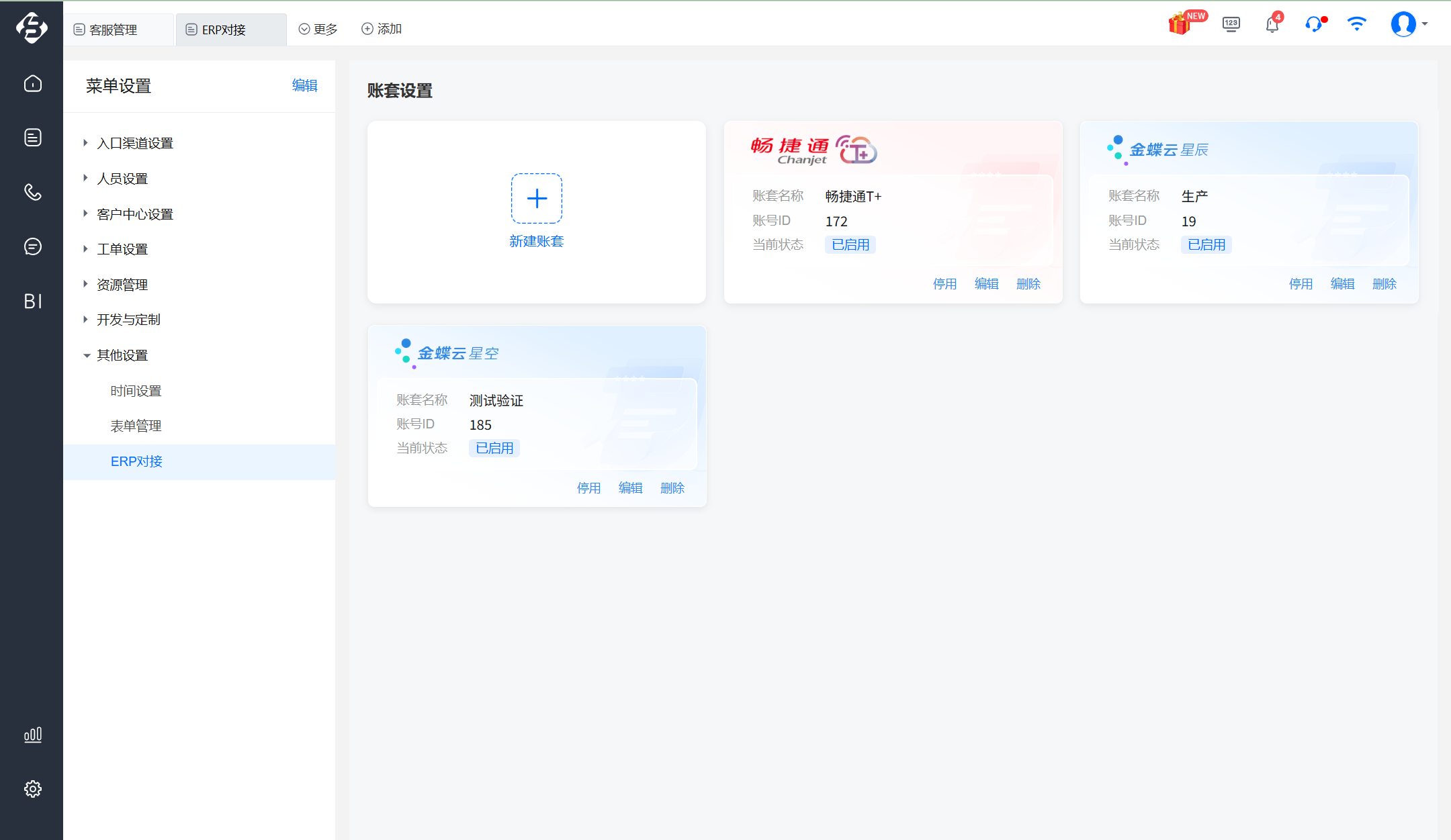Open 客户中心设置 menu item
The height and width of the screenshot is (840, 1451).
tap(135, 214)
